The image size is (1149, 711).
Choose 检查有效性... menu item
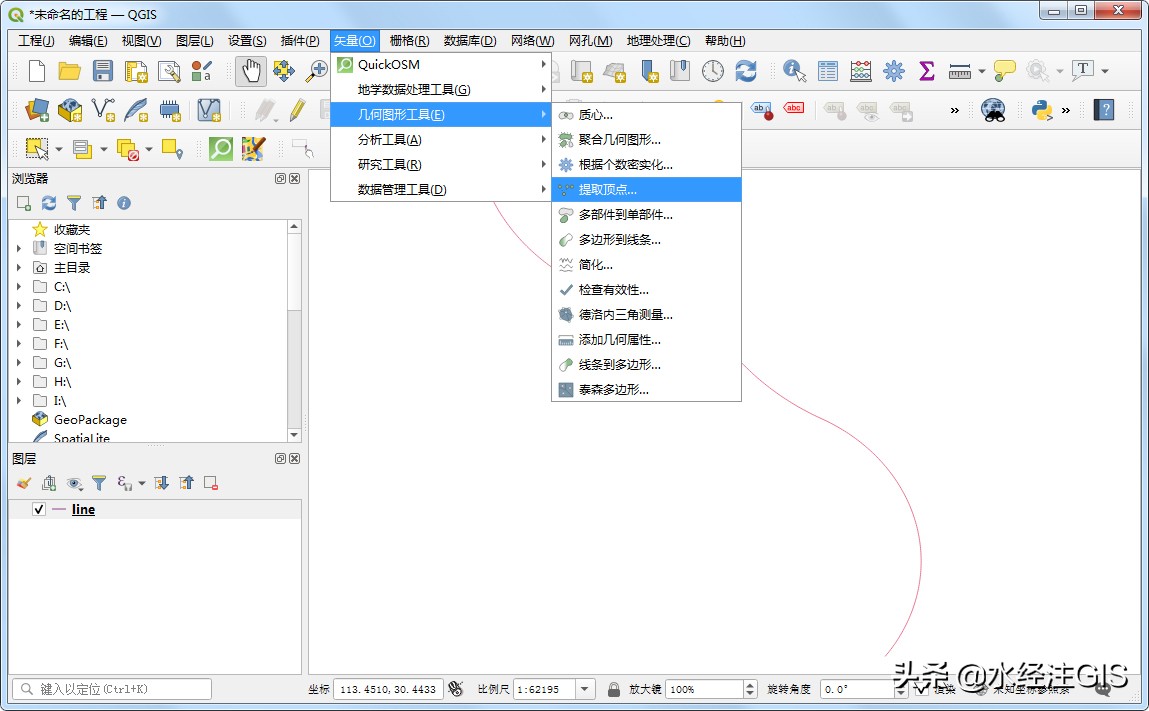646,290
